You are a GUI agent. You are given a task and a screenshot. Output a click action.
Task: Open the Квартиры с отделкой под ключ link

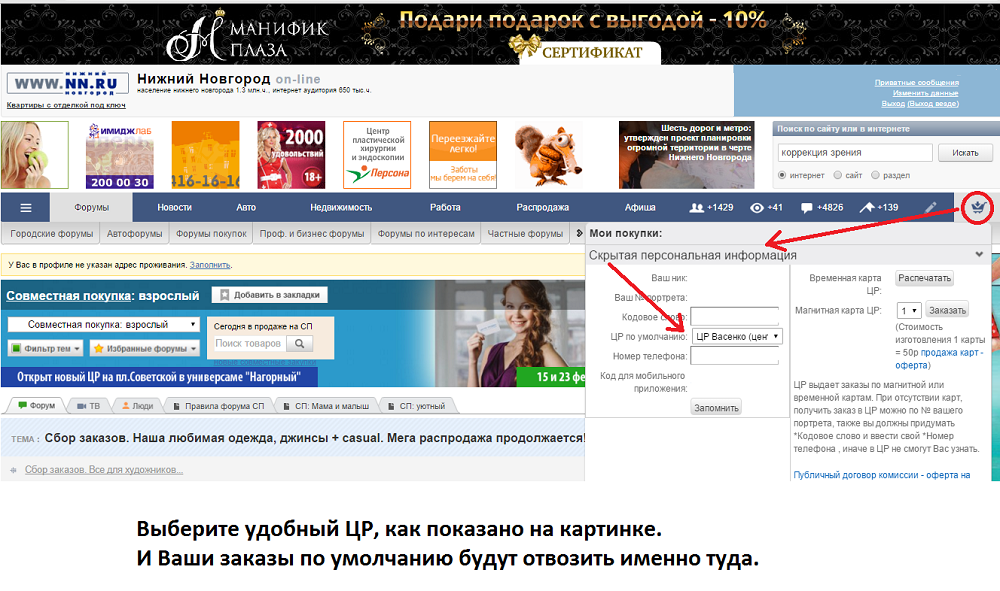(66, 105)
